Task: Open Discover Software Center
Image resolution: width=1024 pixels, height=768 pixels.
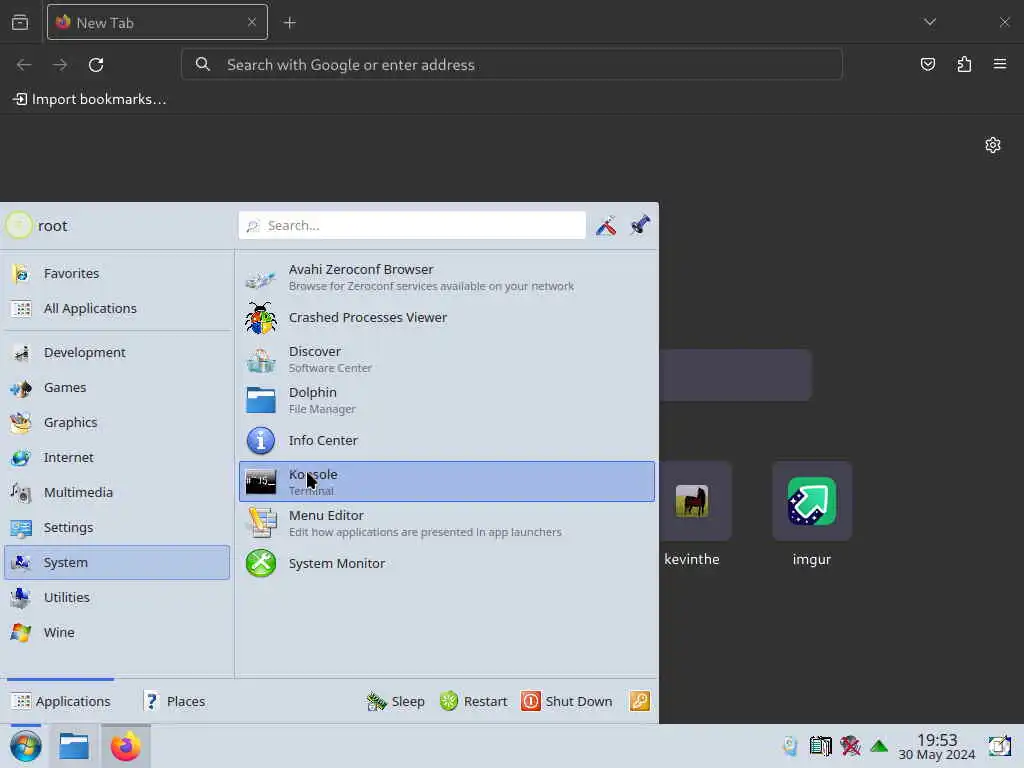Action: coord(447,359)
